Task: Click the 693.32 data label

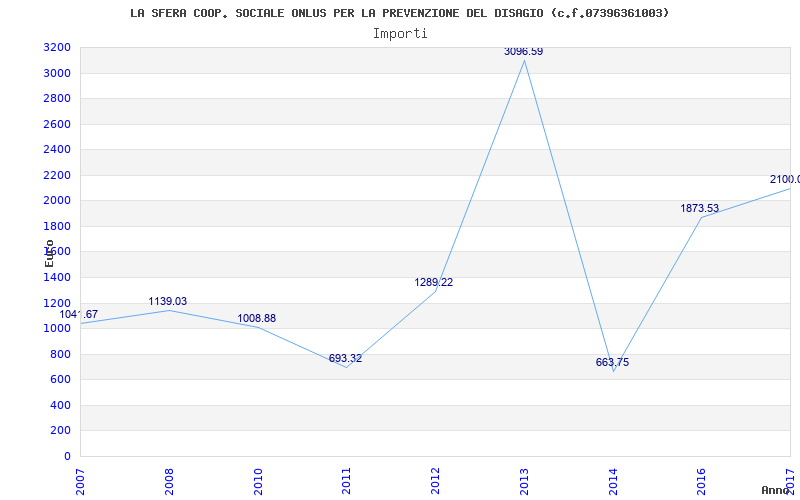Action: pos(345,359)
